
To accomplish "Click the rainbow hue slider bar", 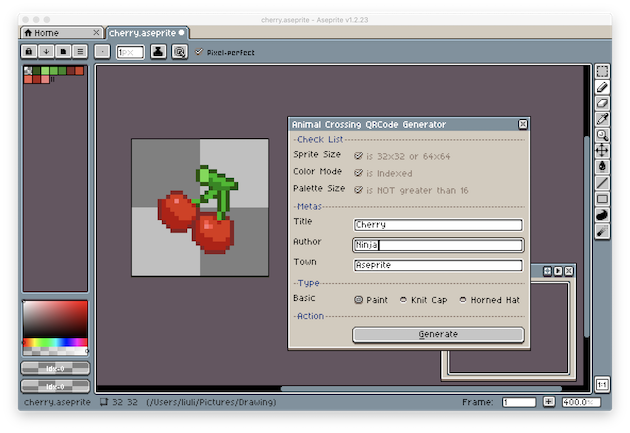I will pyautogui.click(x=55, y=342).
